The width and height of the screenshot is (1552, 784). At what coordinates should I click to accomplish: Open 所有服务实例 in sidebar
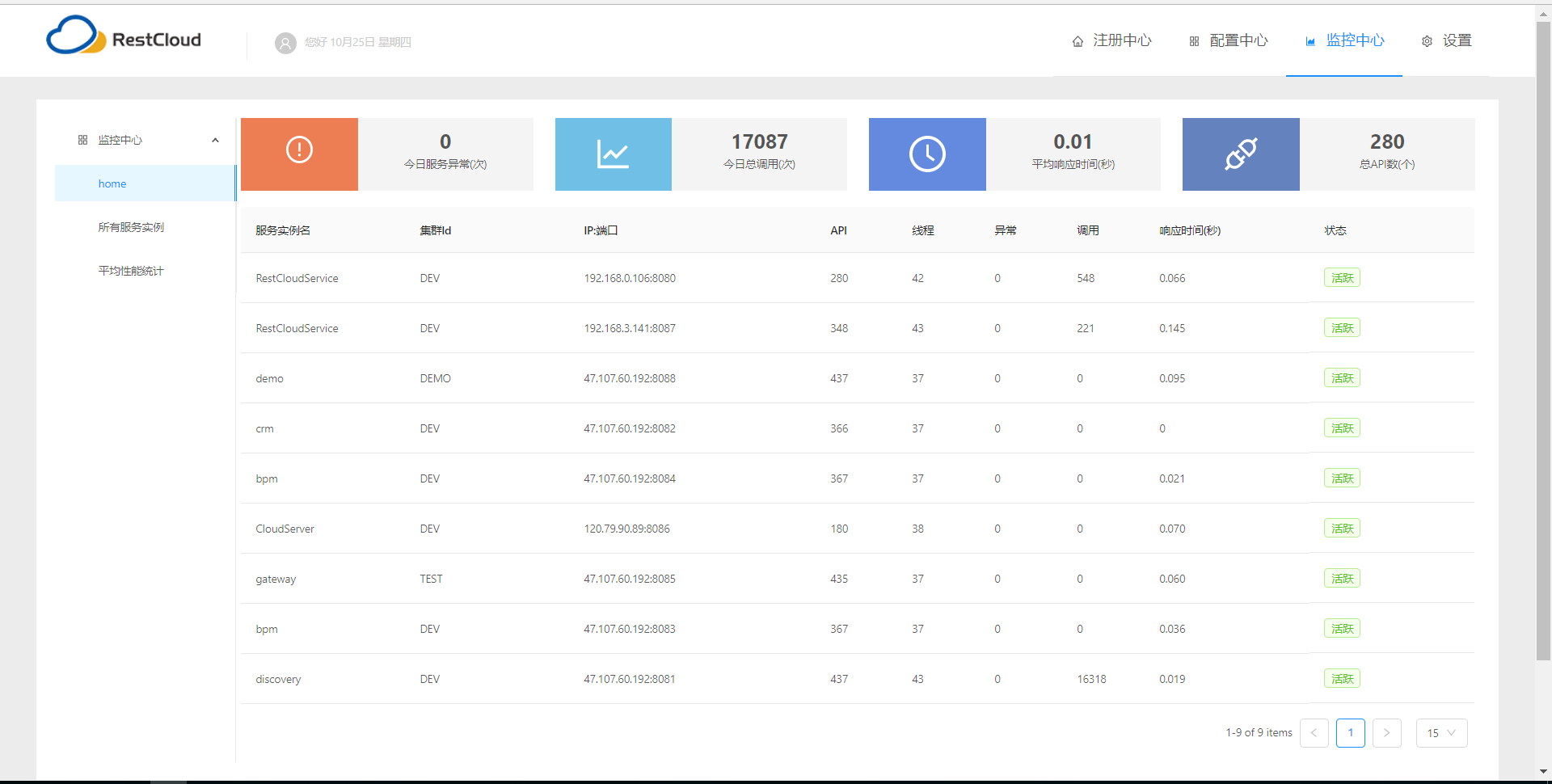point(131,227)
